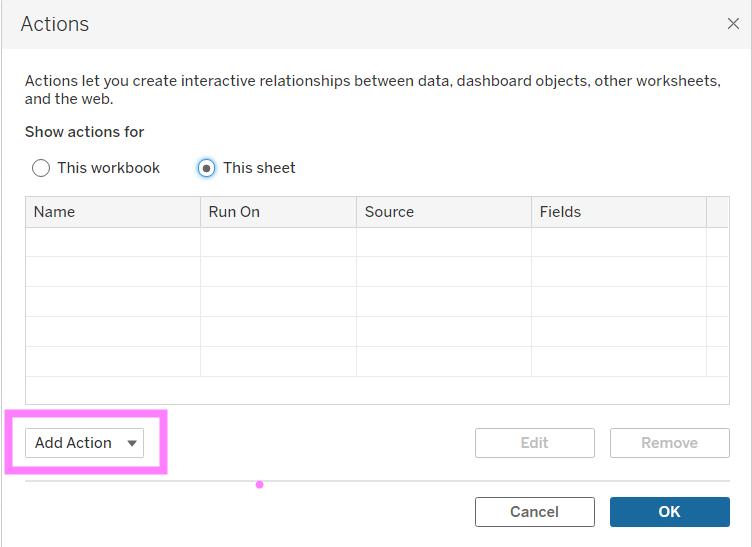Click the Show actions for label

(x=85, y=132)
